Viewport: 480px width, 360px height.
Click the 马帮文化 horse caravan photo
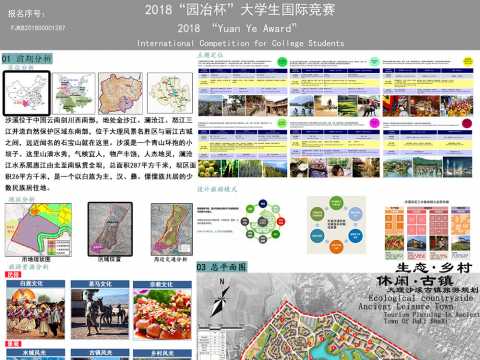click(x=100, y=313)
